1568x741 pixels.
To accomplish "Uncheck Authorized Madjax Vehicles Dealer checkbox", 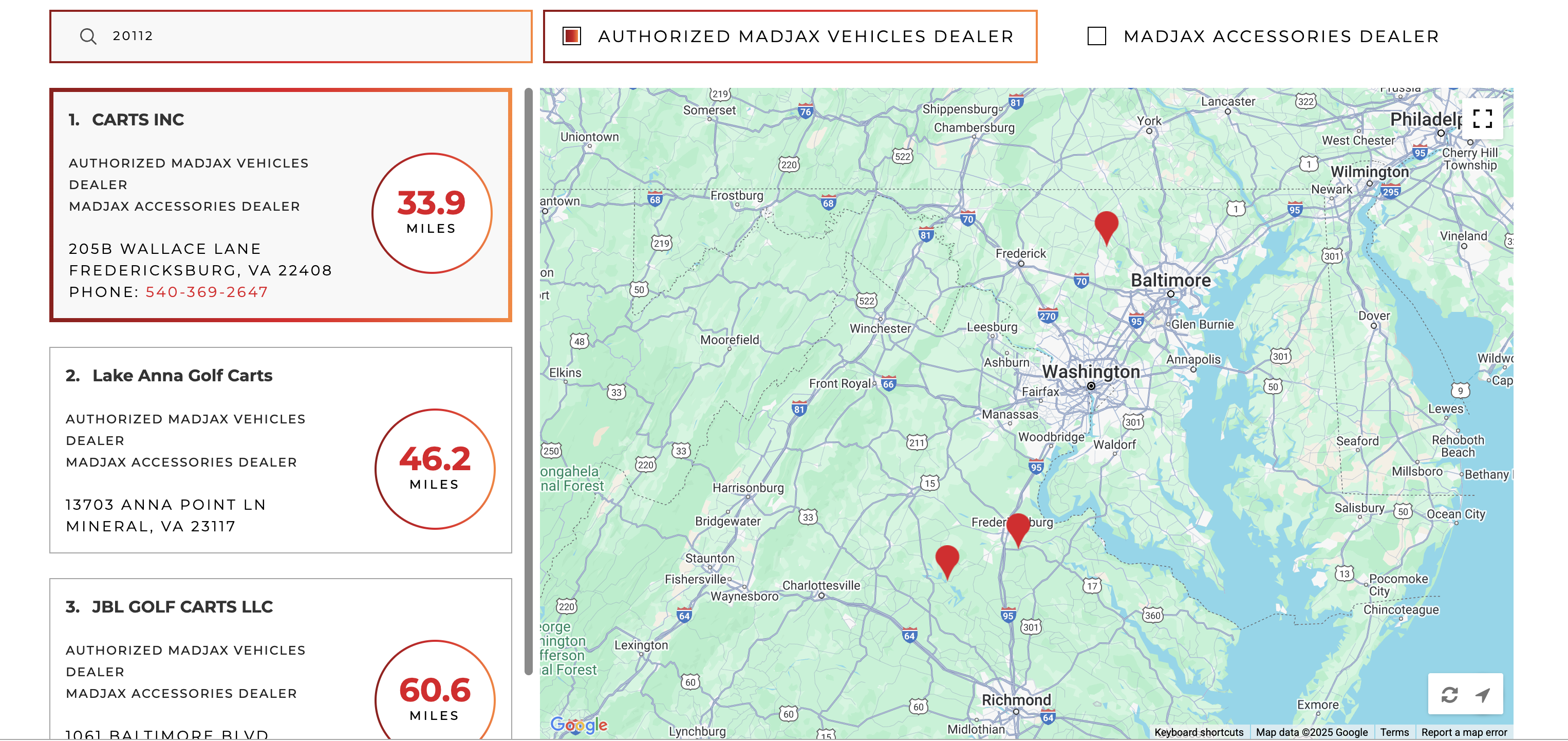I will (572, 36).
